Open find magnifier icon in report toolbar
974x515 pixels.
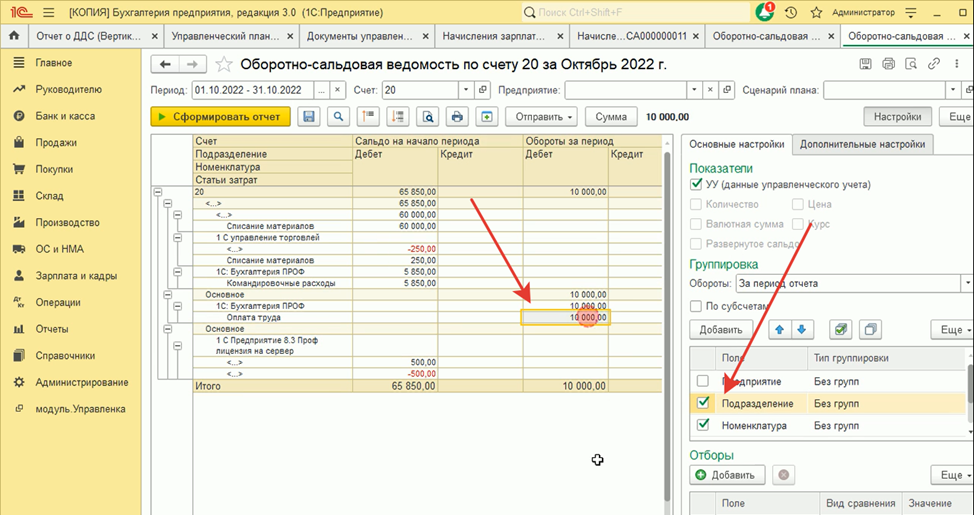coord(338,117)
